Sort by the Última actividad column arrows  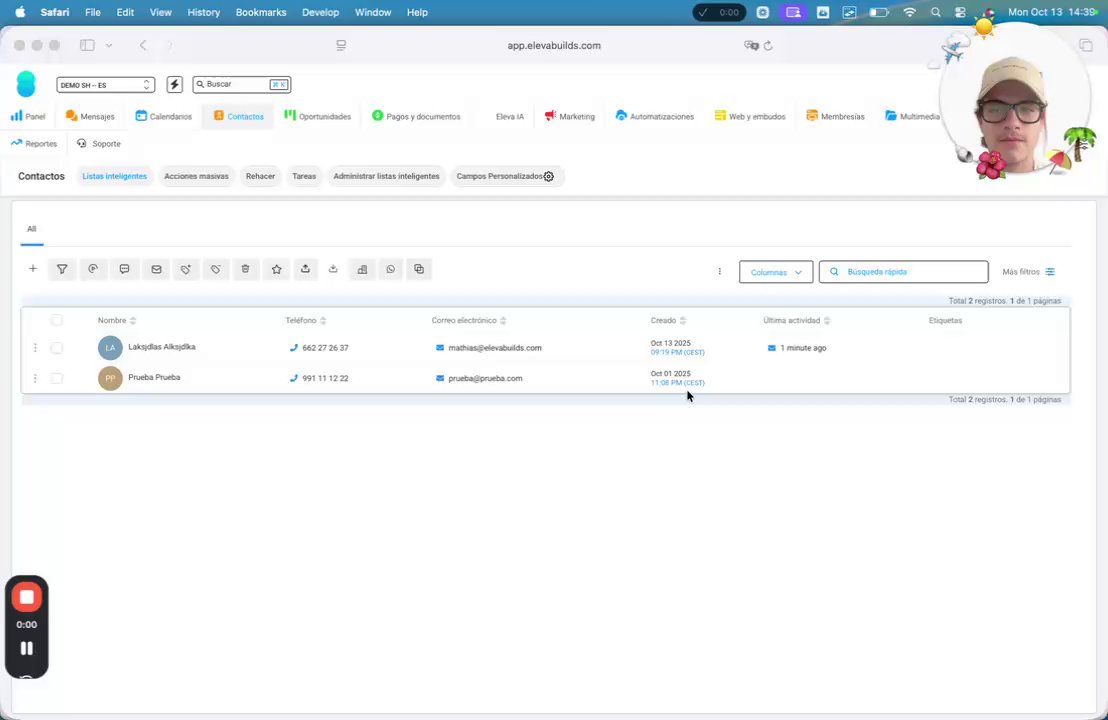(x=827, y=321)
